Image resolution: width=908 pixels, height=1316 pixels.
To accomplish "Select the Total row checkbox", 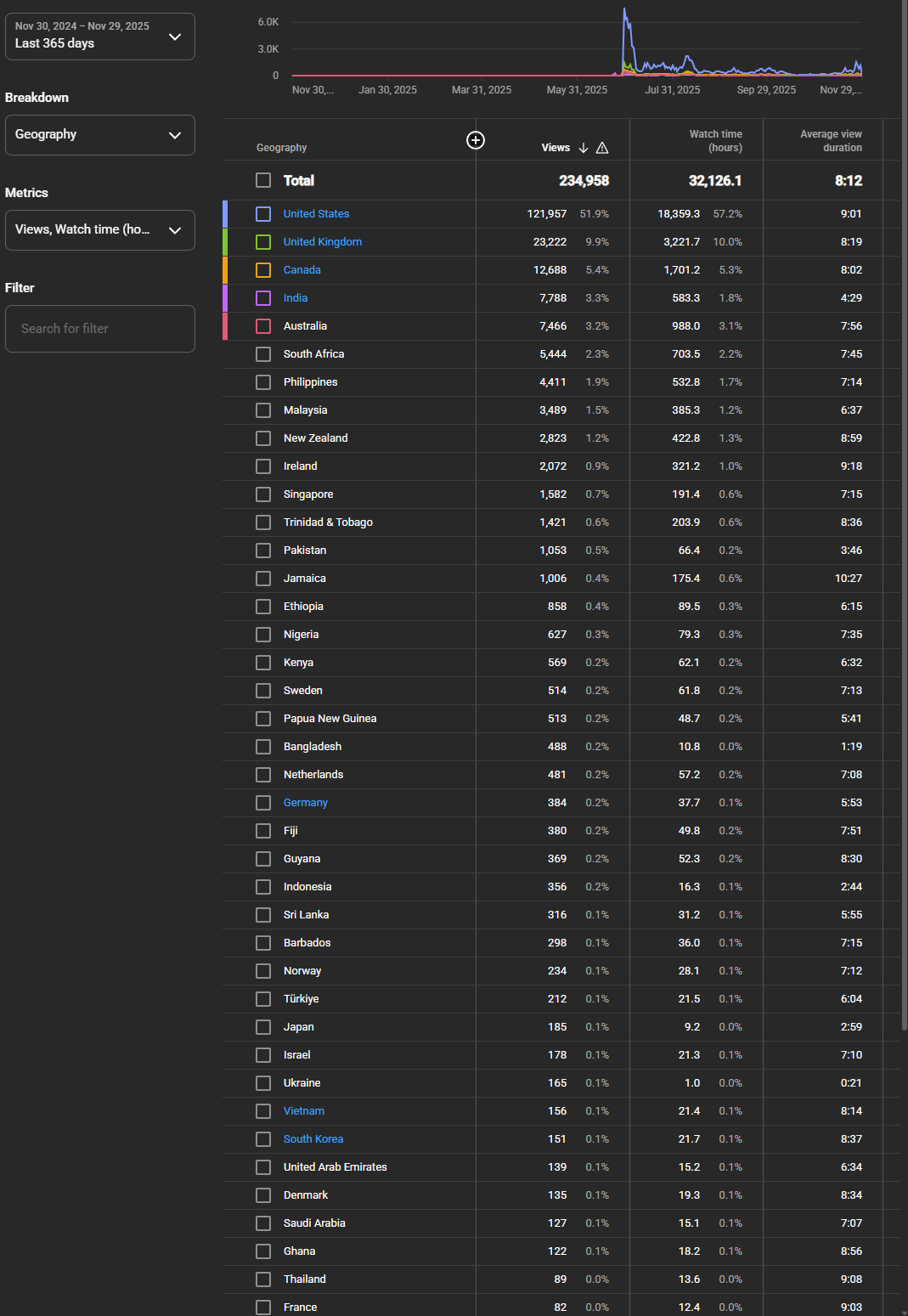I will (263, 180).
